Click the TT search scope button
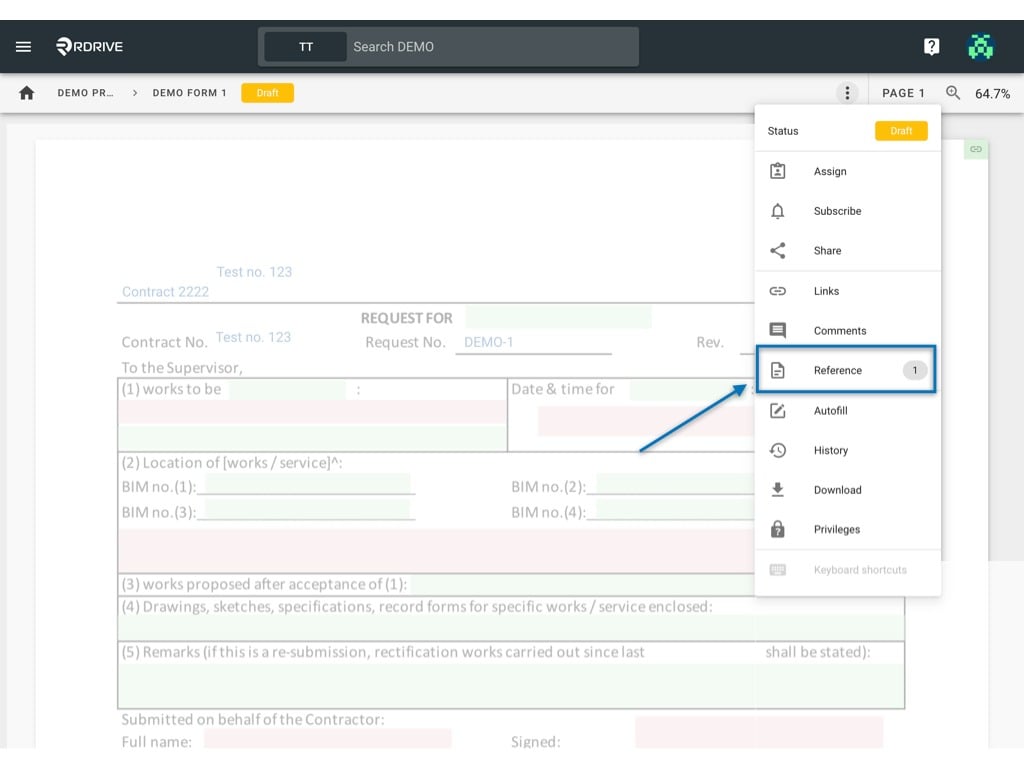This screenshot has width=1024, height=768. [306, 47]
